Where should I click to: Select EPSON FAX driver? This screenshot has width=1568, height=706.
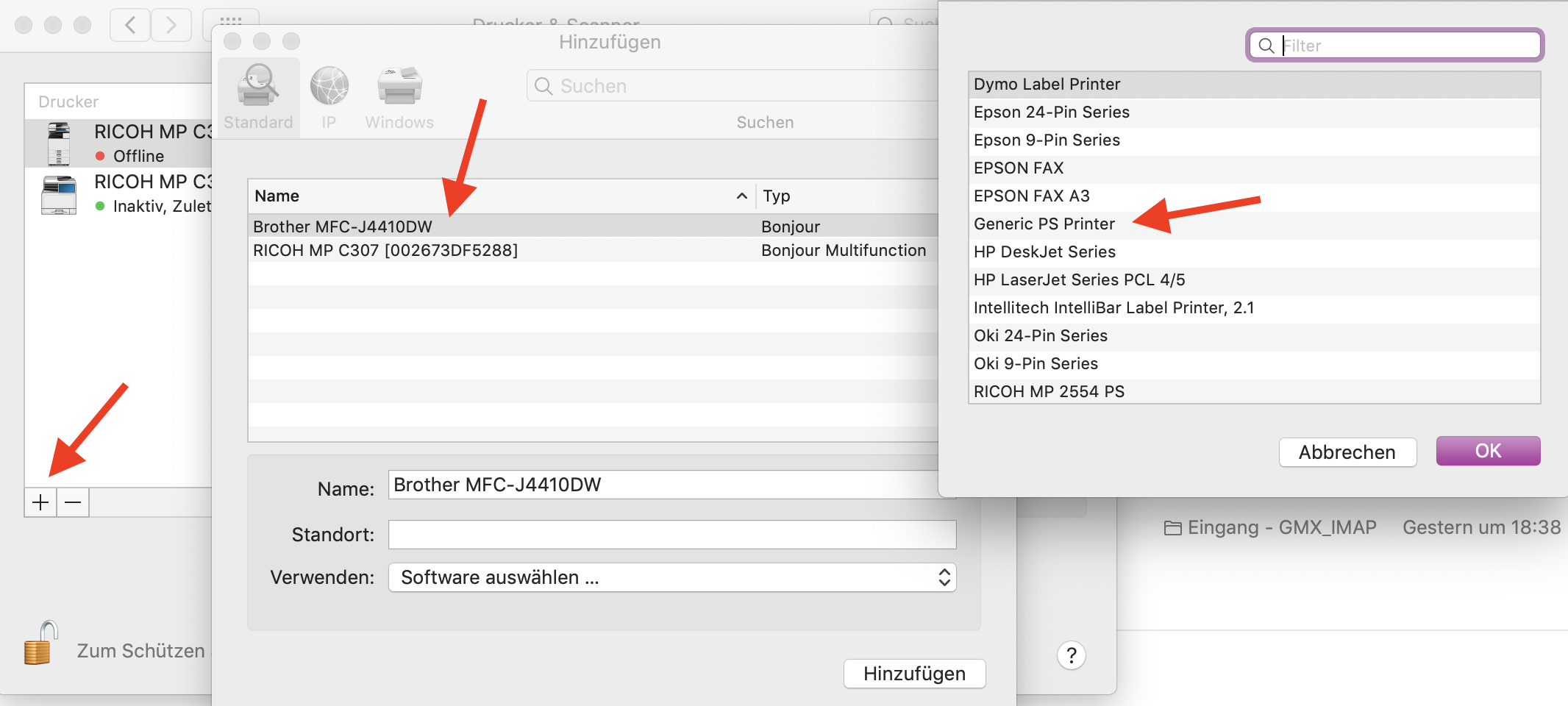tap(1255, 168)
